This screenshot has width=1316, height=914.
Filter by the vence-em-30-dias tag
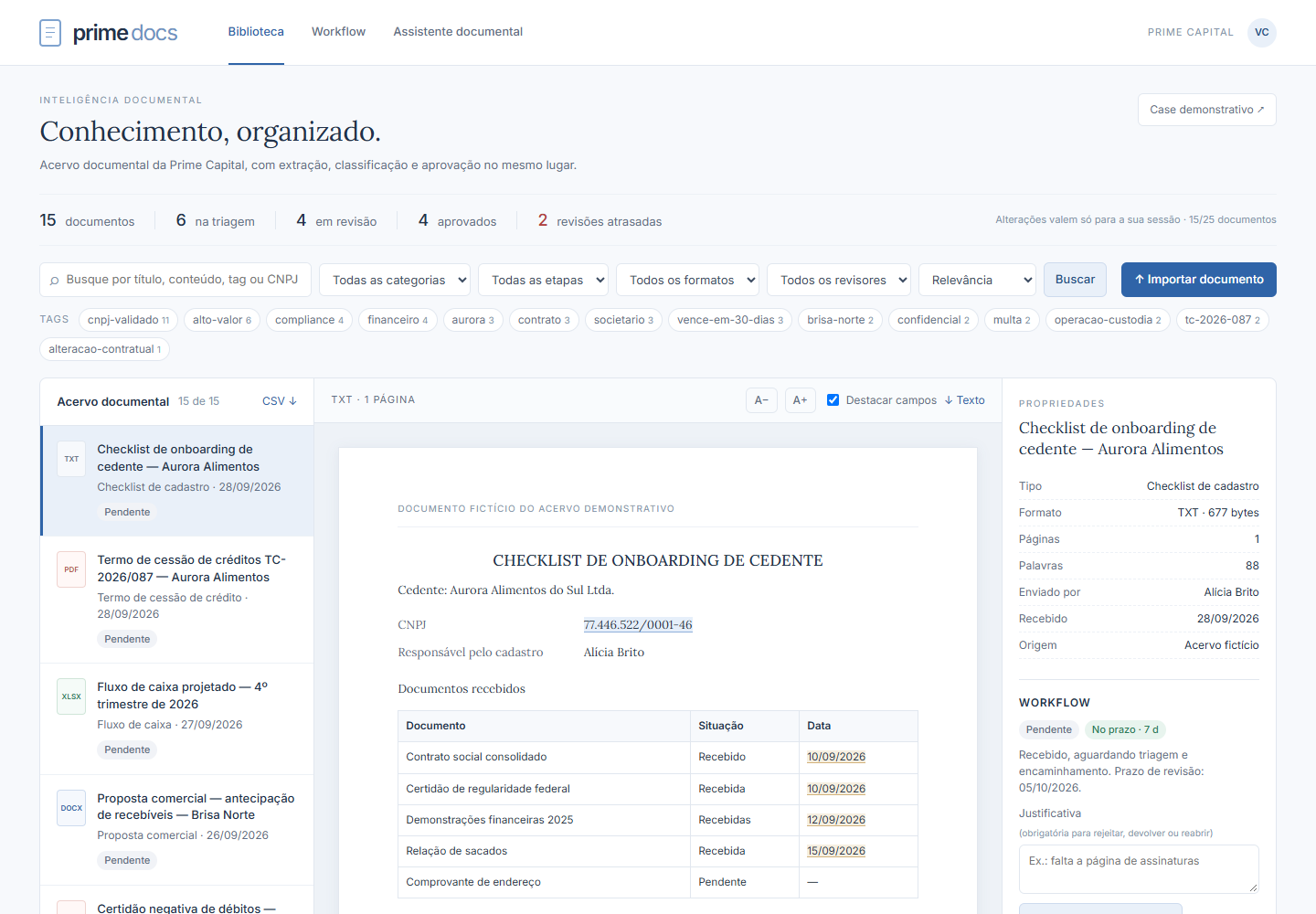click(730, 320)
